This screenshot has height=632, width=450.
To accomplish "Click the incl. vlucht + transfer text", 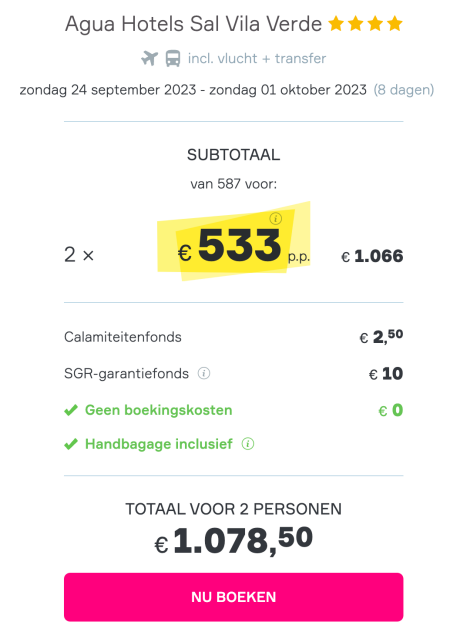I will [x=257, y=58].
